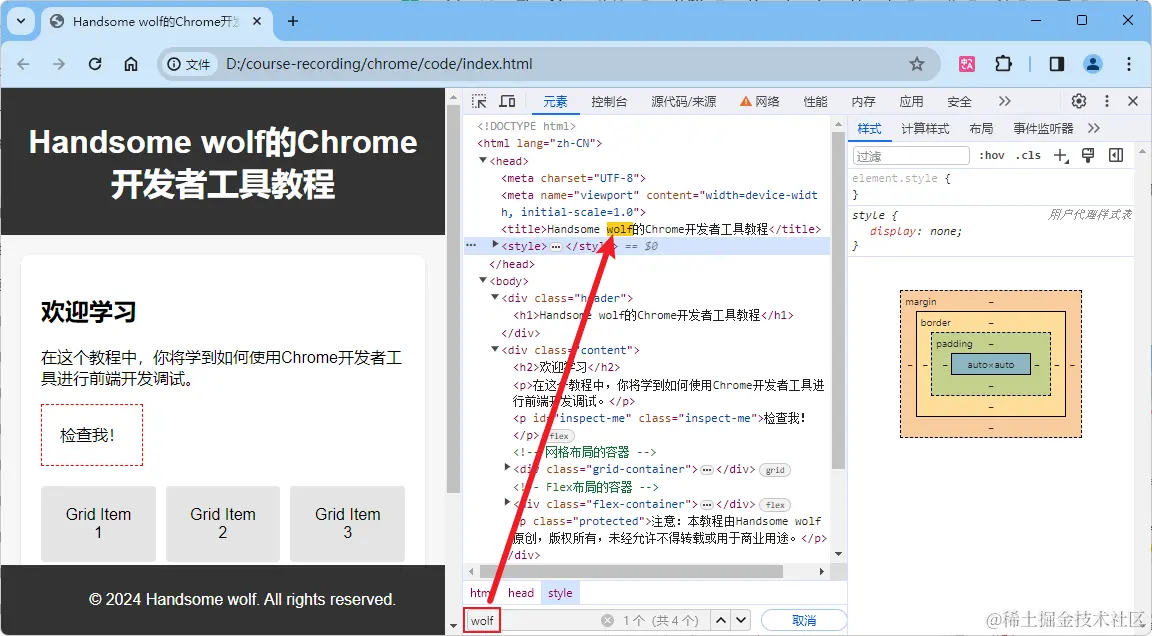Open the element classes paint icon
This screenshot has height=636, width=1152.
click(x=1088, y=155)
